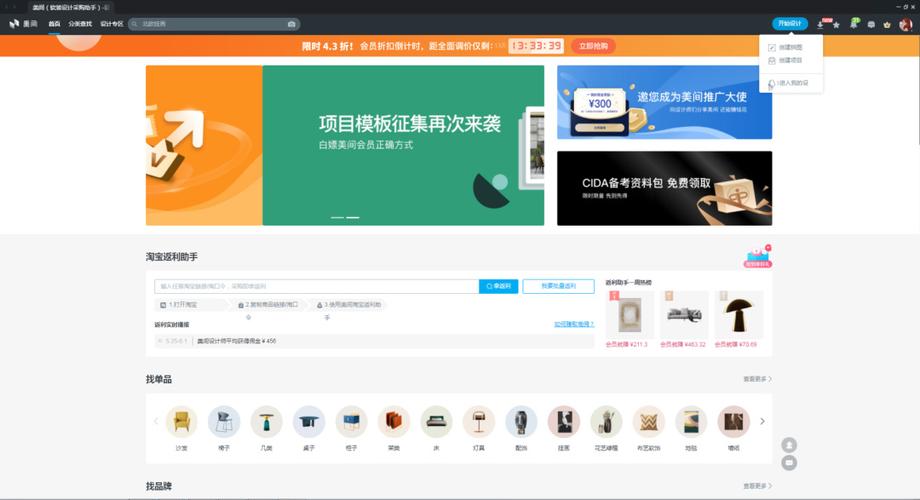This screenshot has height=500, width=920.
Task: Click the crown membership icon
Action: 887,25
